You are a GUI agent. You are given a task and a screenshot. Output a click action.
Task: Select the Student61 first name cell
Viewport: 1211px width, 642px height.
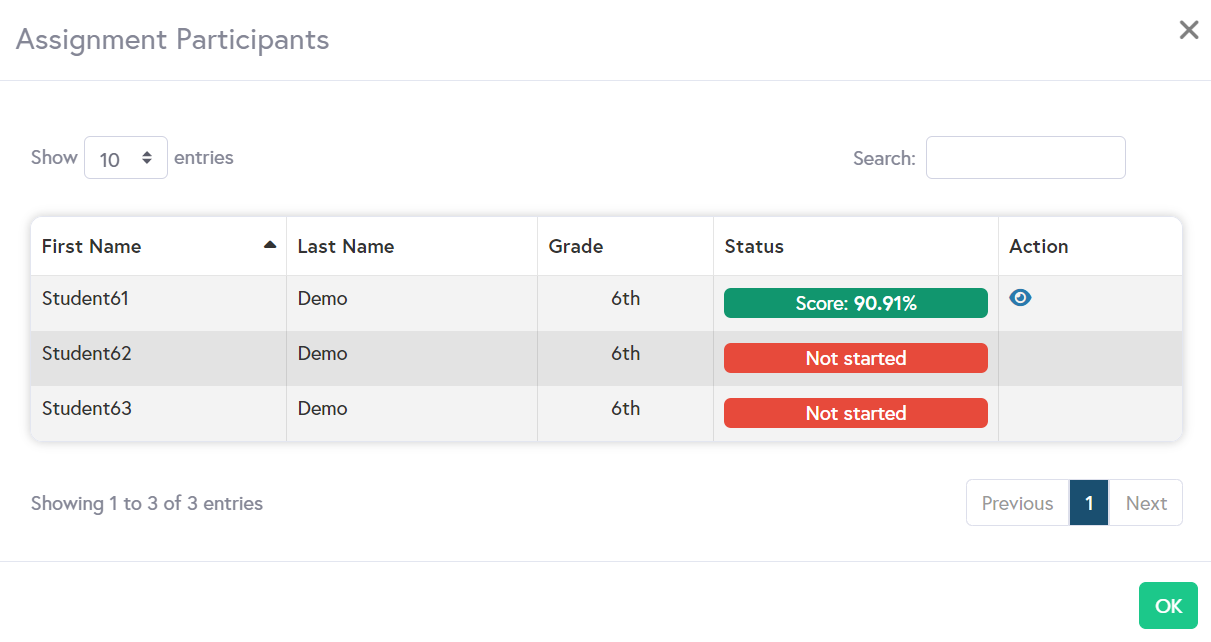click(86, 298)
